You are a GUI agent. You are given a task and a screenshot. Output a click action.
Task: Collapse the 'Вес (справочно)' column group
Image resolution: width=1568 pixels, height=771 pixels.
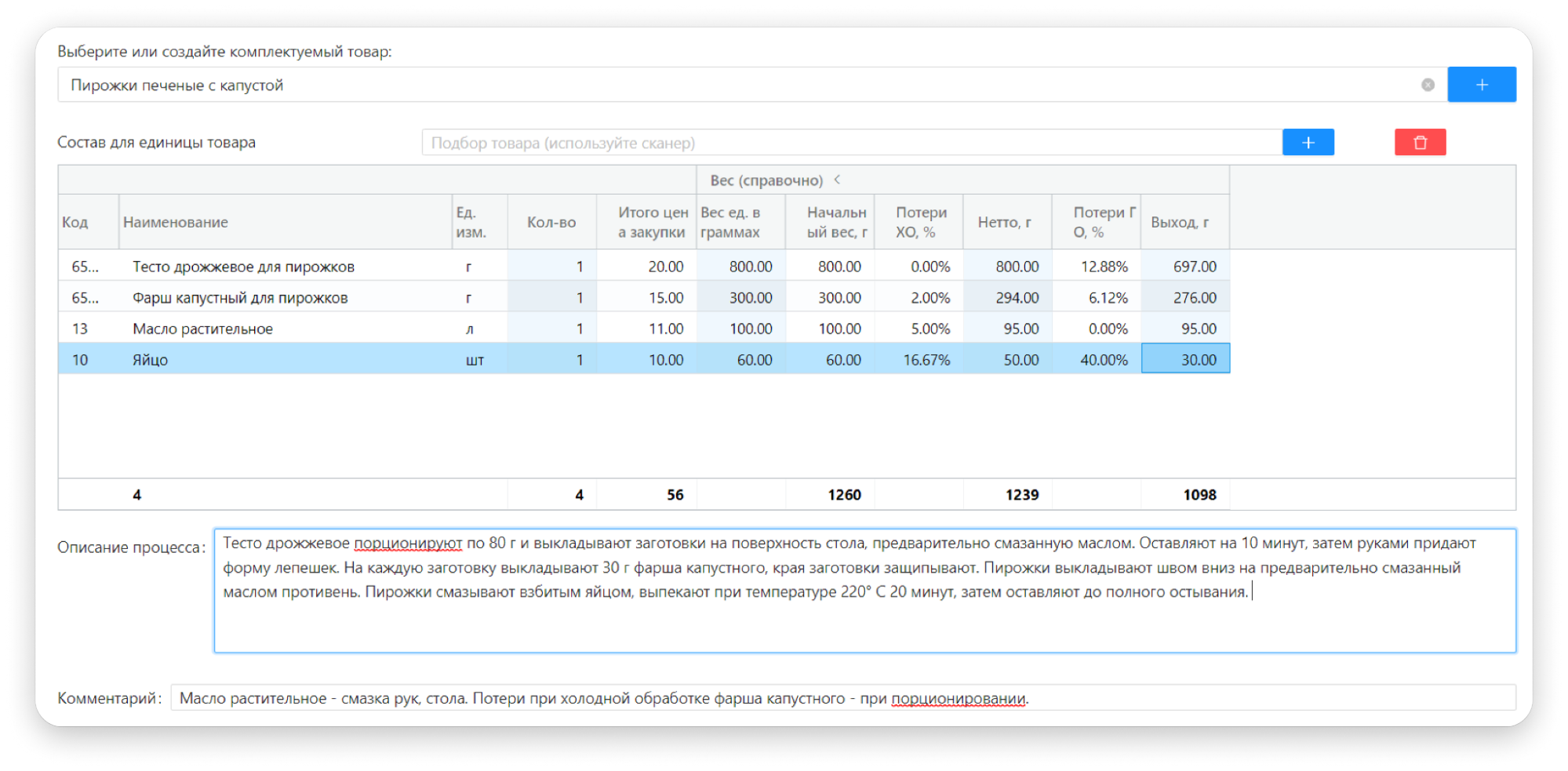tap(838, 180)
